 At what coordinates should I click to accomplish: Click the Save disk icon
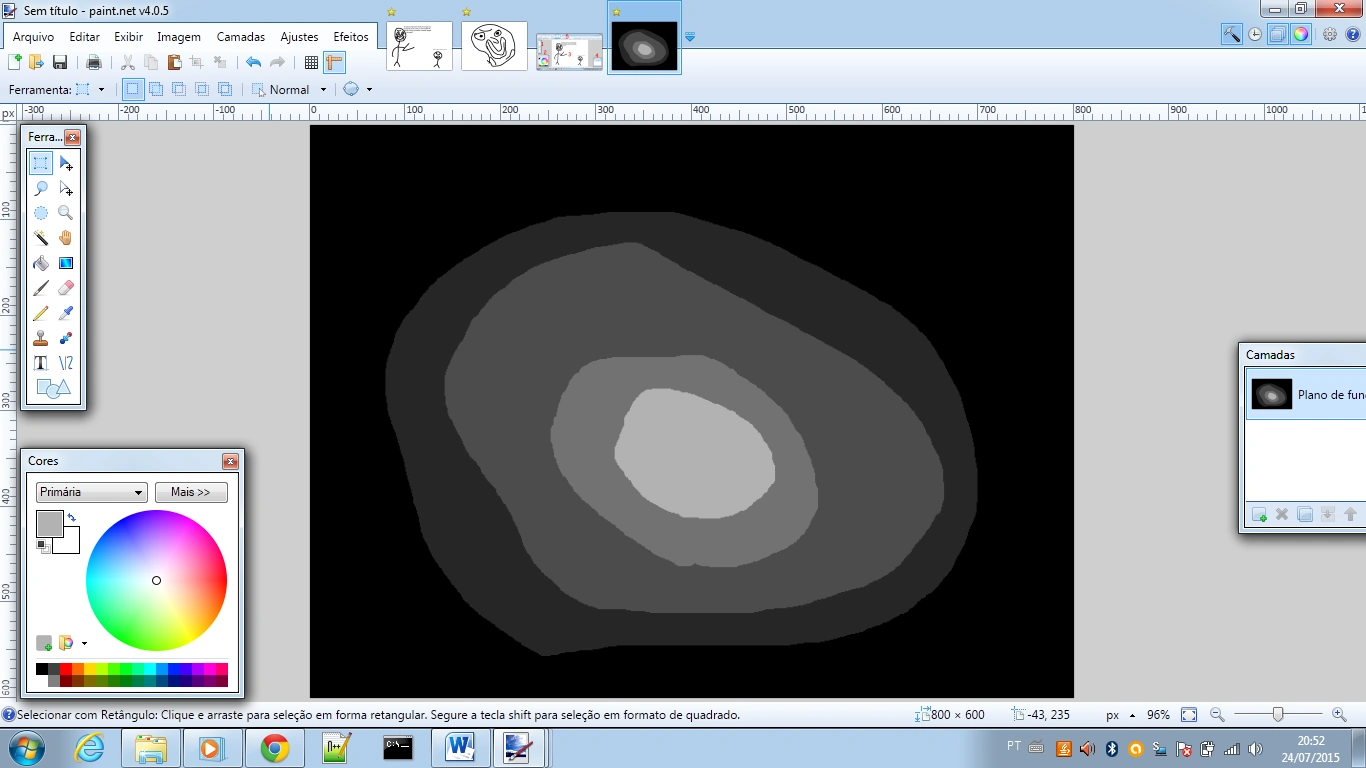click(60, 62)
